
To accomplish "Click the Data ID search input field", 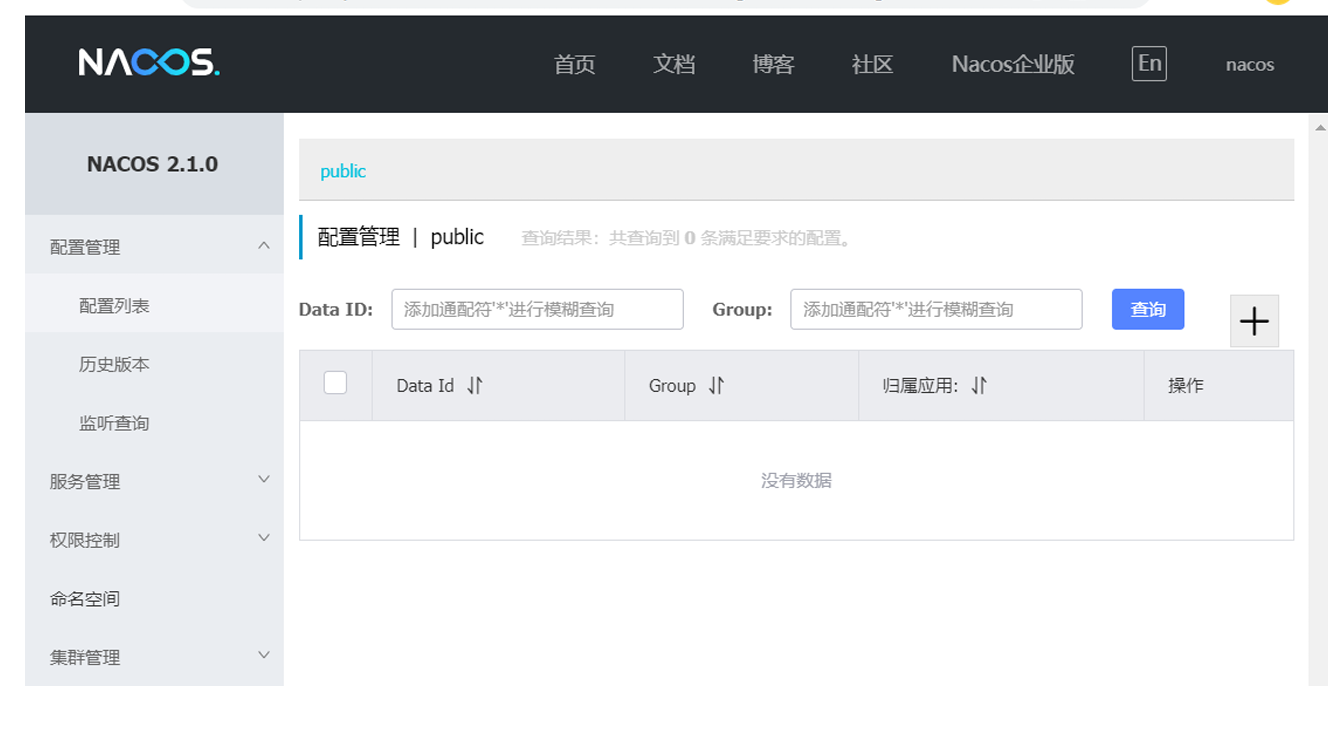I will [x=537, y=310].
